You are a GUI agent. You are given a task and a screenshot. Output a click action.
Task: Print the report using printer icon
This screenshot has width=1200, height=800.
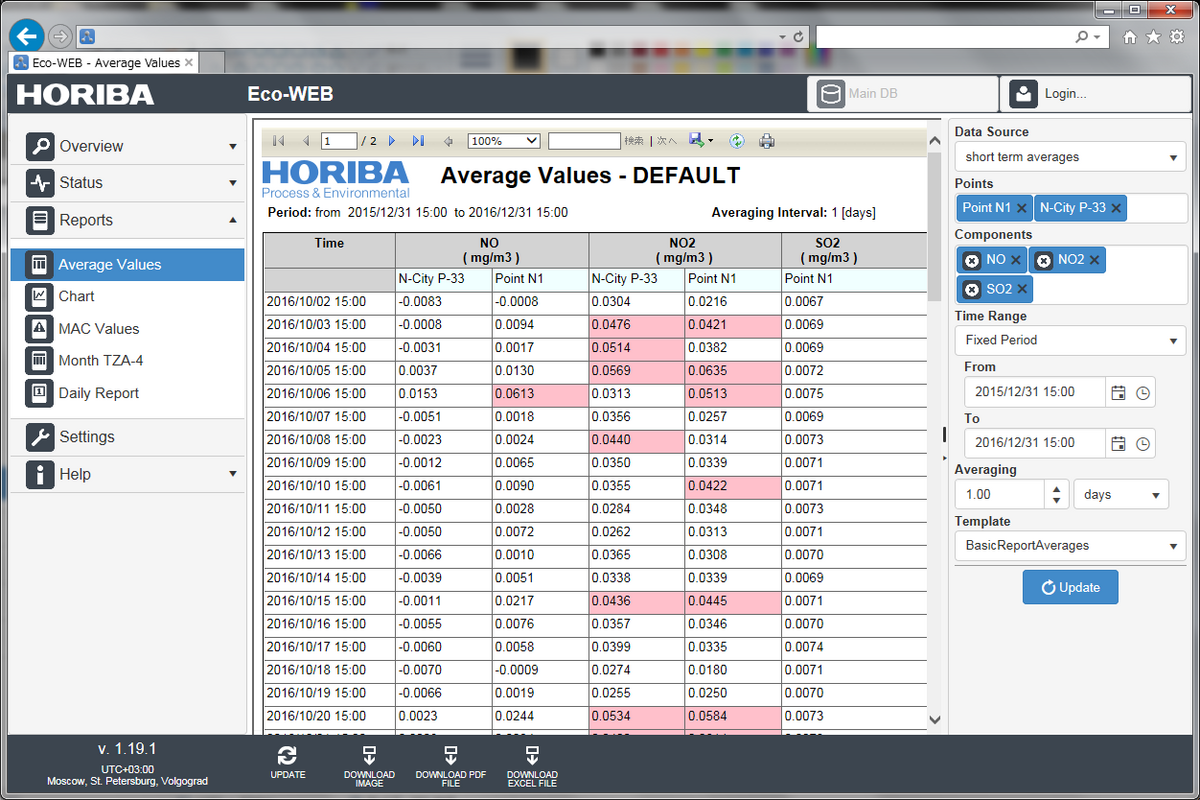[767, 141]
